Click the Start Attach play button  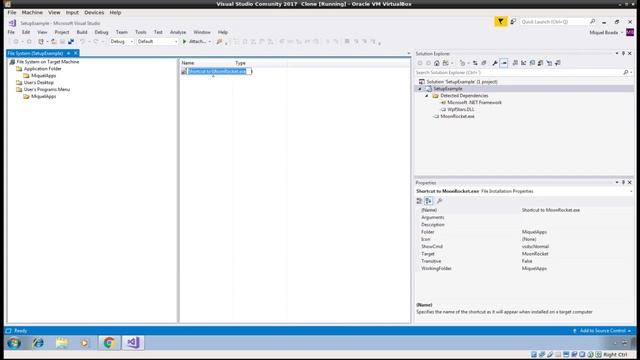(184, 42)
